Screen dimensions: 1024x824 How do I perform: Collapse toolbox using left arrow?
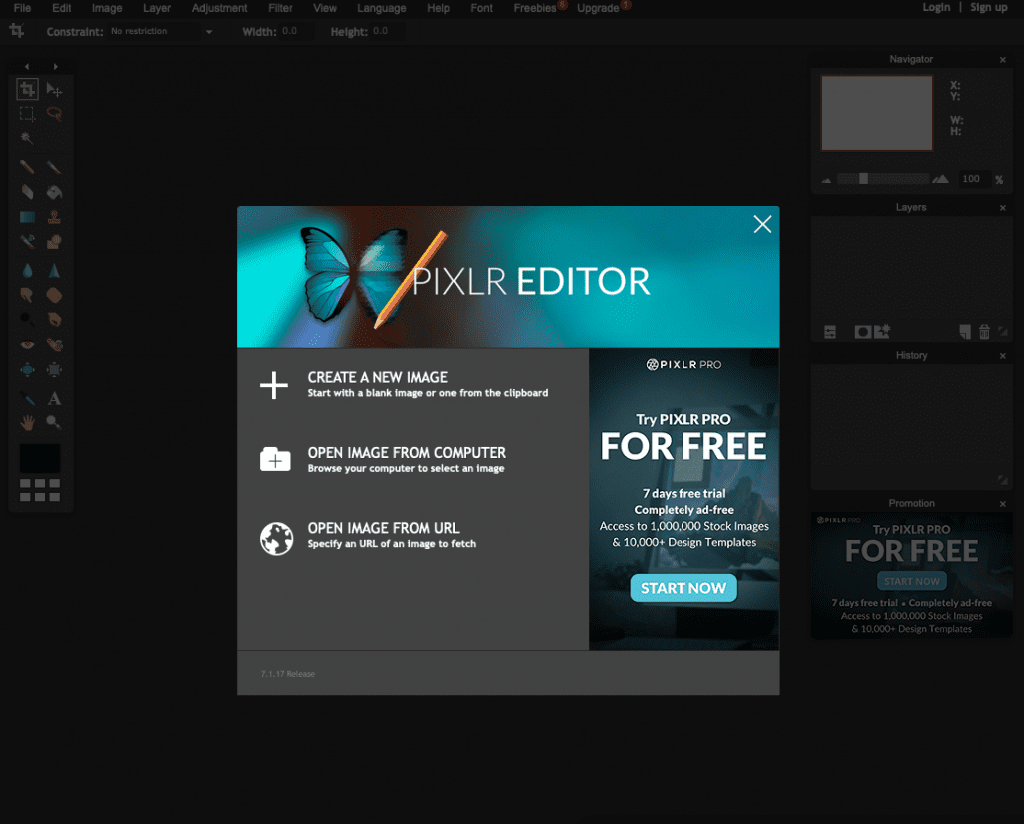pos(27,66)
